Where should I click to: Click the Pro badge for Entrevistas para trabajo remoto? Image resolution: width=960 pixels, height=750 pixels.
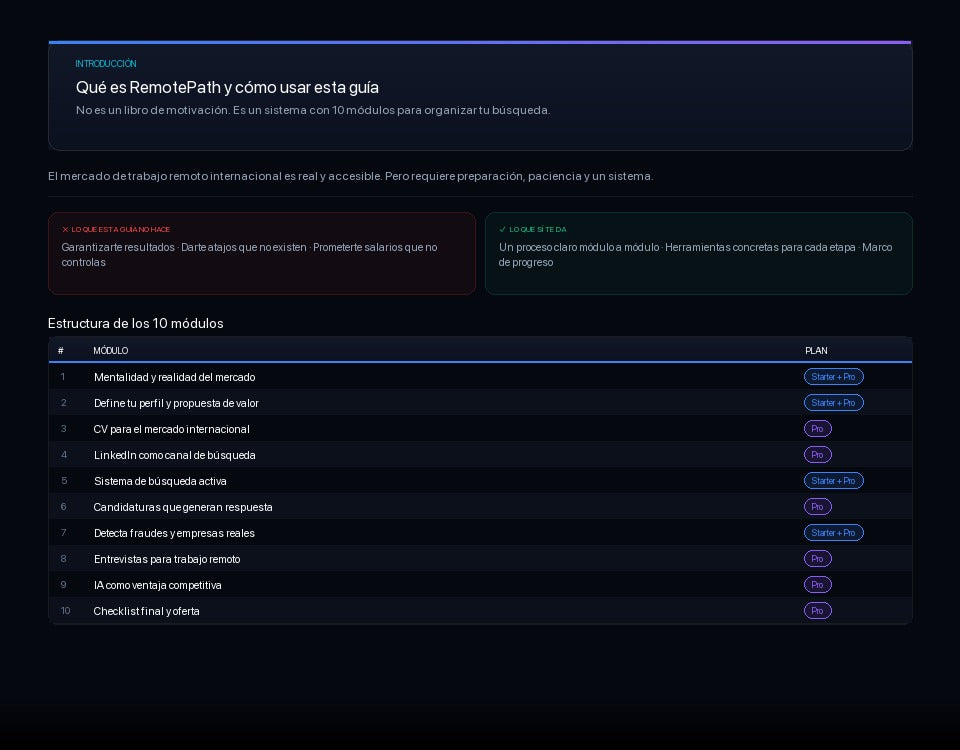[817, 559]
